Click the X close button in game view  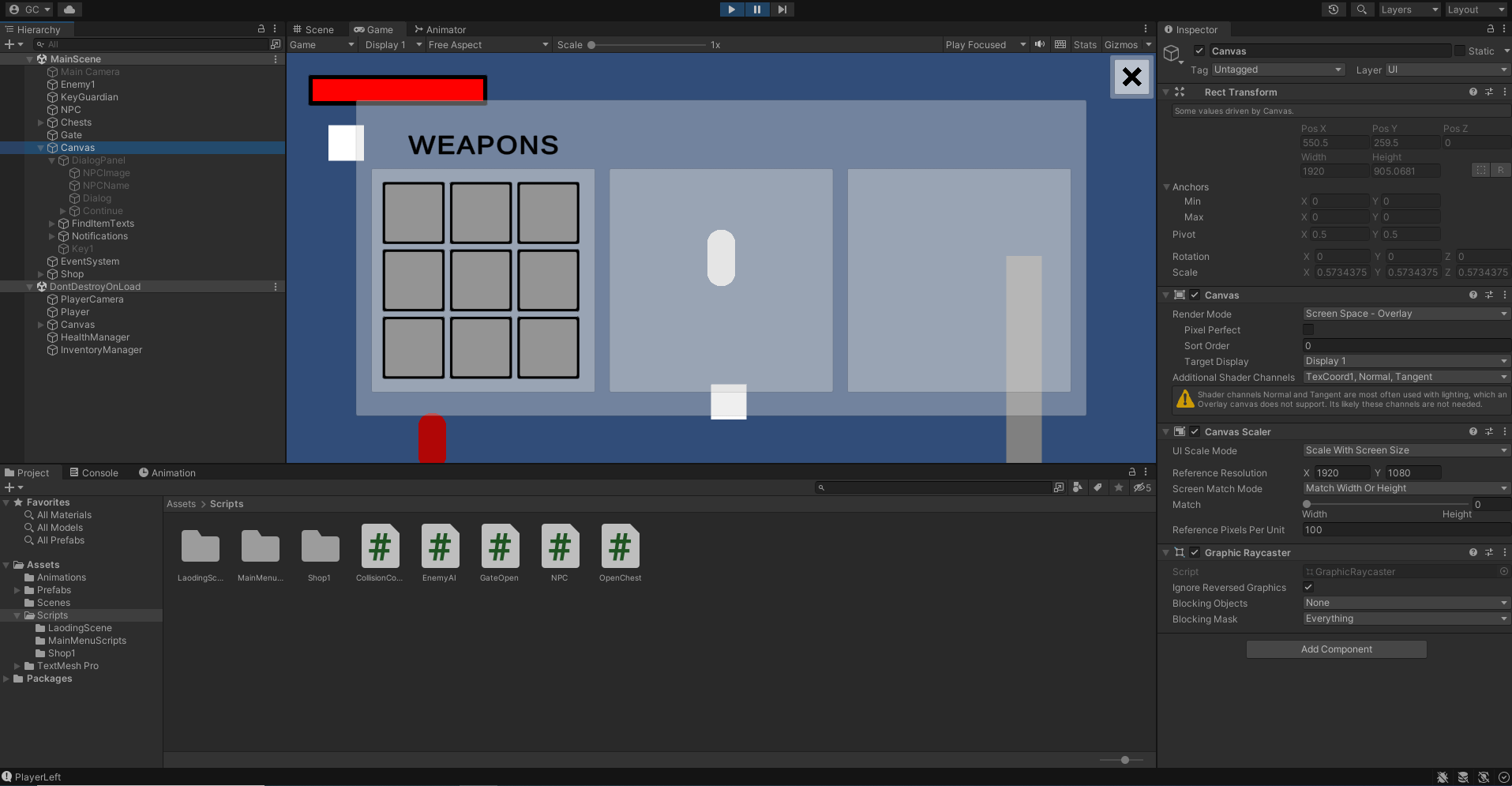tap(1131, 77)
